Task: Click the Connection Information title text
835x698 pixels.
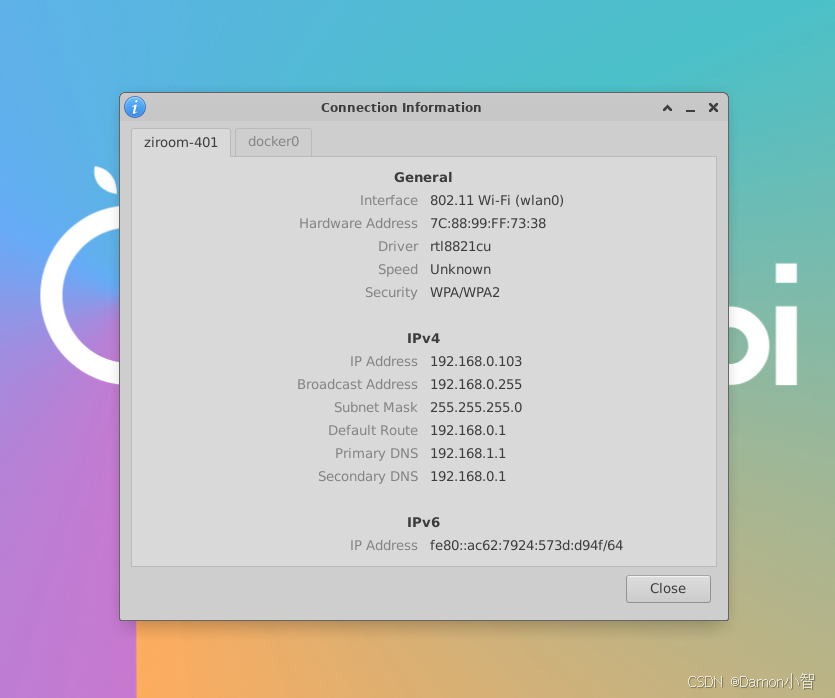Action: [x=401, y=108]
